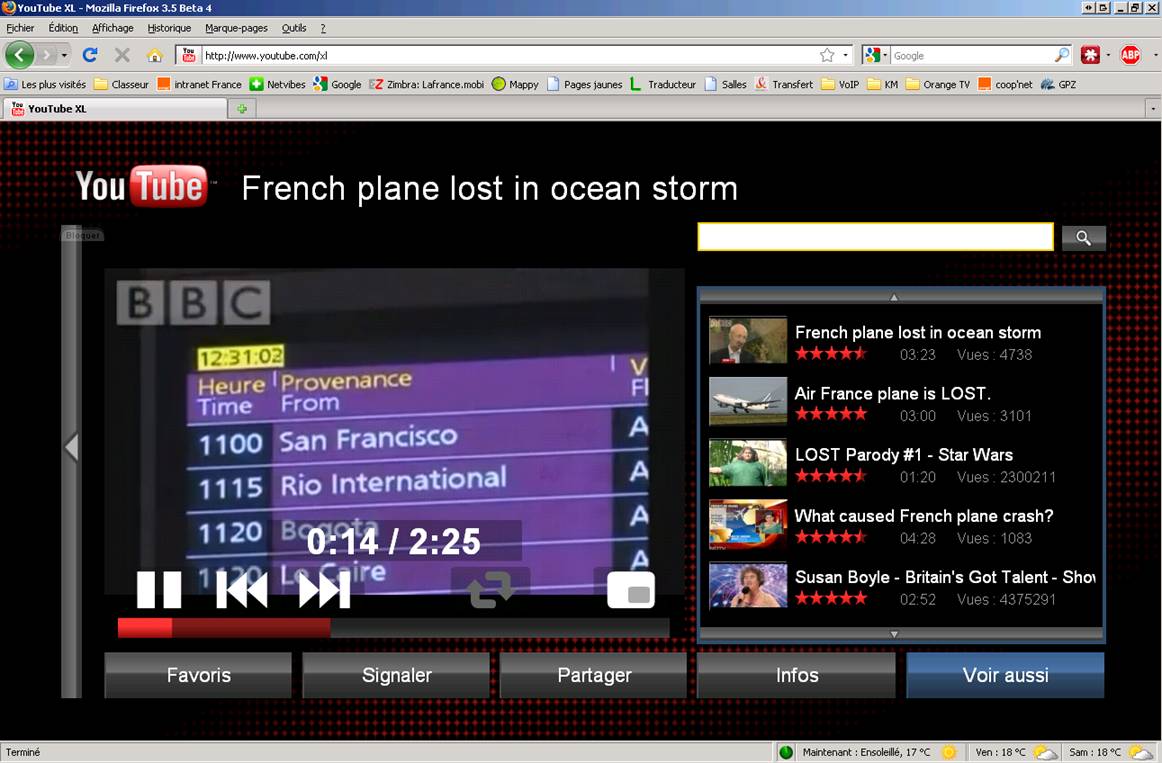The image size is (1162, 763).
Task: Go back with Firefox back arrow
Action: 20,55
